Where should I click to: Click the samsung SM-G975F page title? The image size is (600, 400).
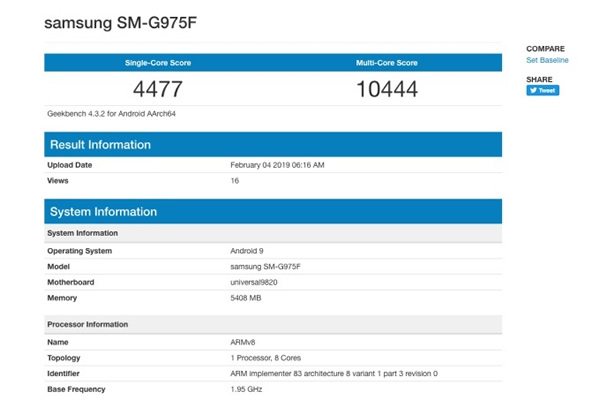[x=113, y=23]
